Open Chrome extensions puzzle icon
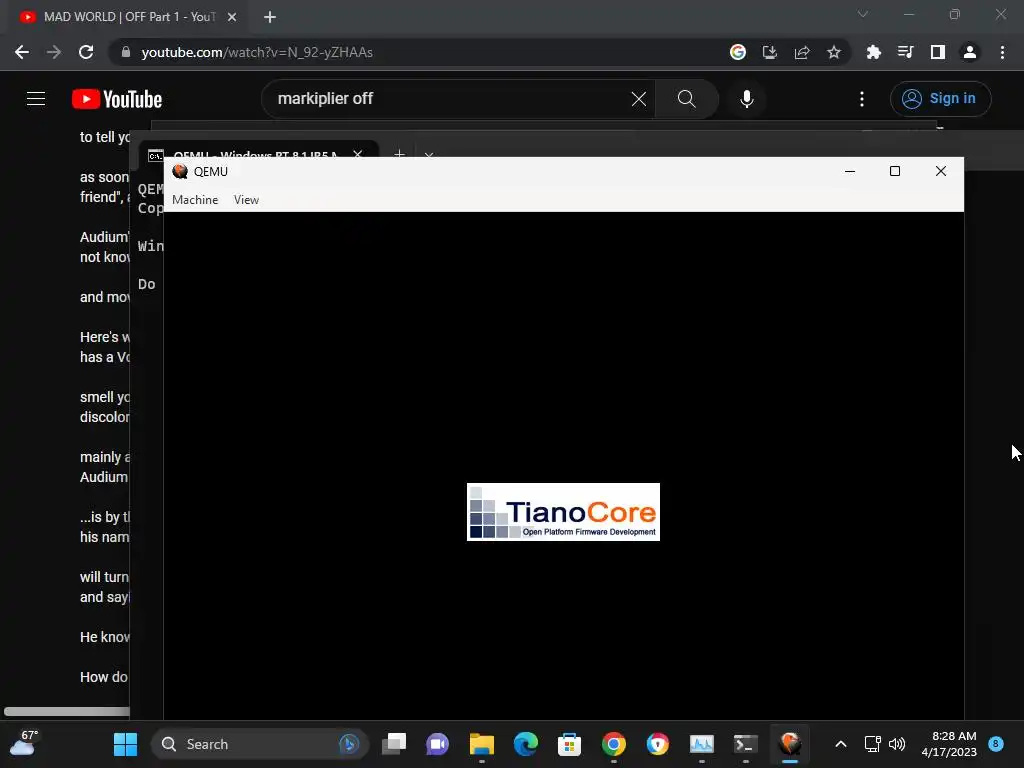Screen dimensions: 1024x768 click(x=874, y=52)
